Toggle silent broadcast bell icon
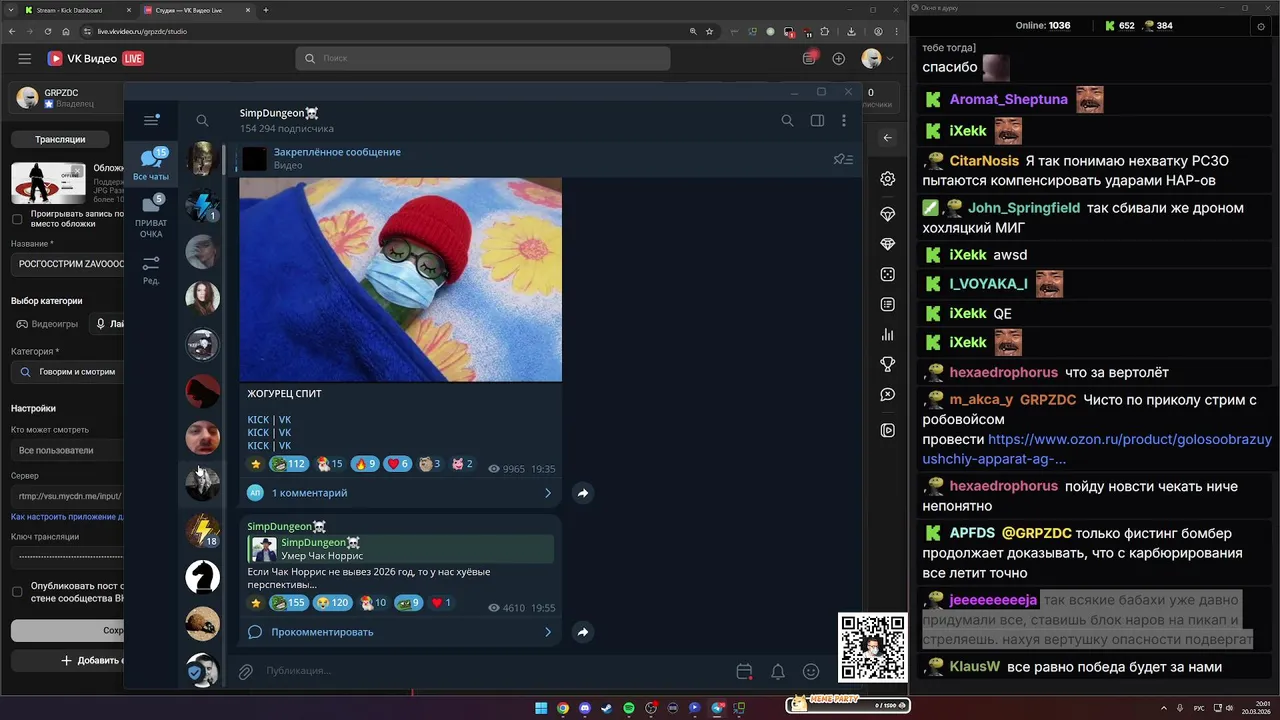Screen dimensions: 1280x720 tap(777, 672)
